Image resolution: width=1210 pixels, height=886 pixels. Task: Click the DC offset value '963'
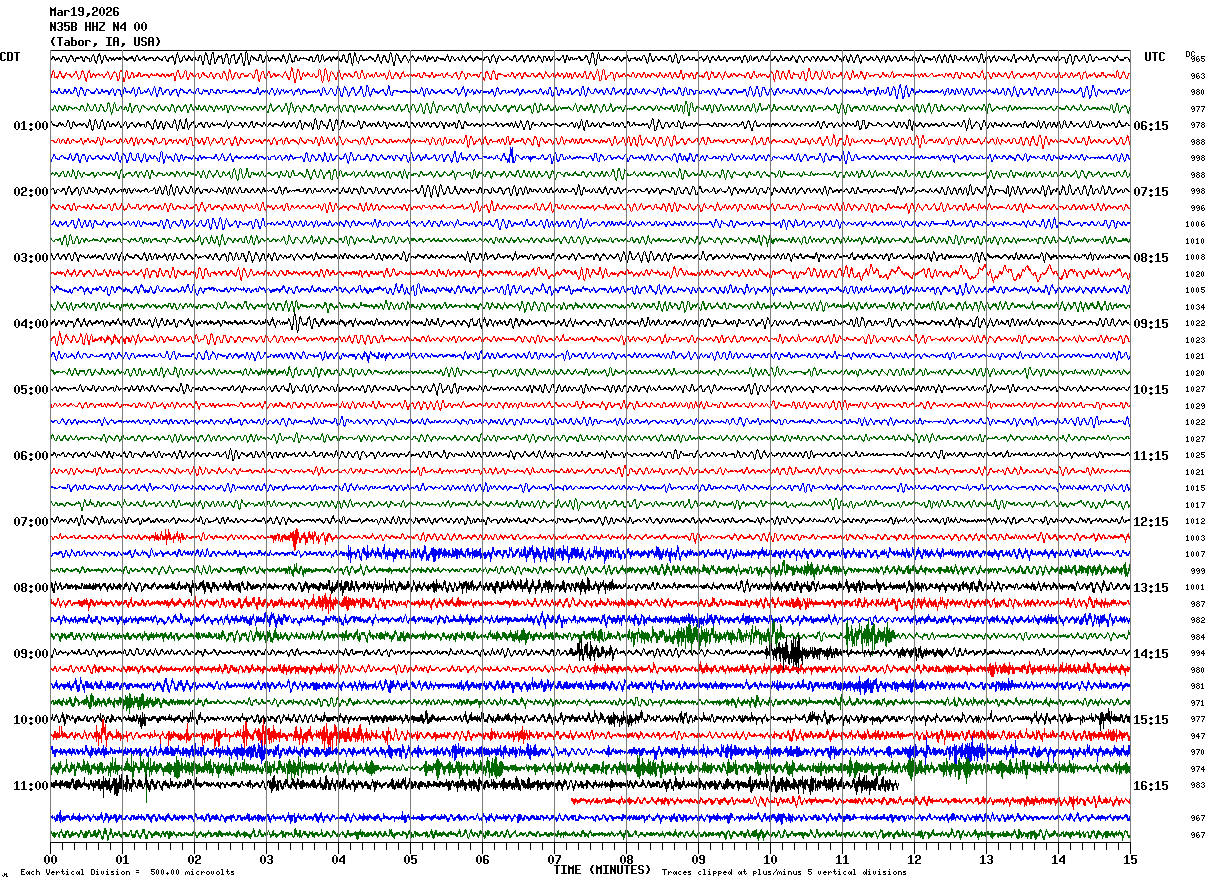(1197, 76)
